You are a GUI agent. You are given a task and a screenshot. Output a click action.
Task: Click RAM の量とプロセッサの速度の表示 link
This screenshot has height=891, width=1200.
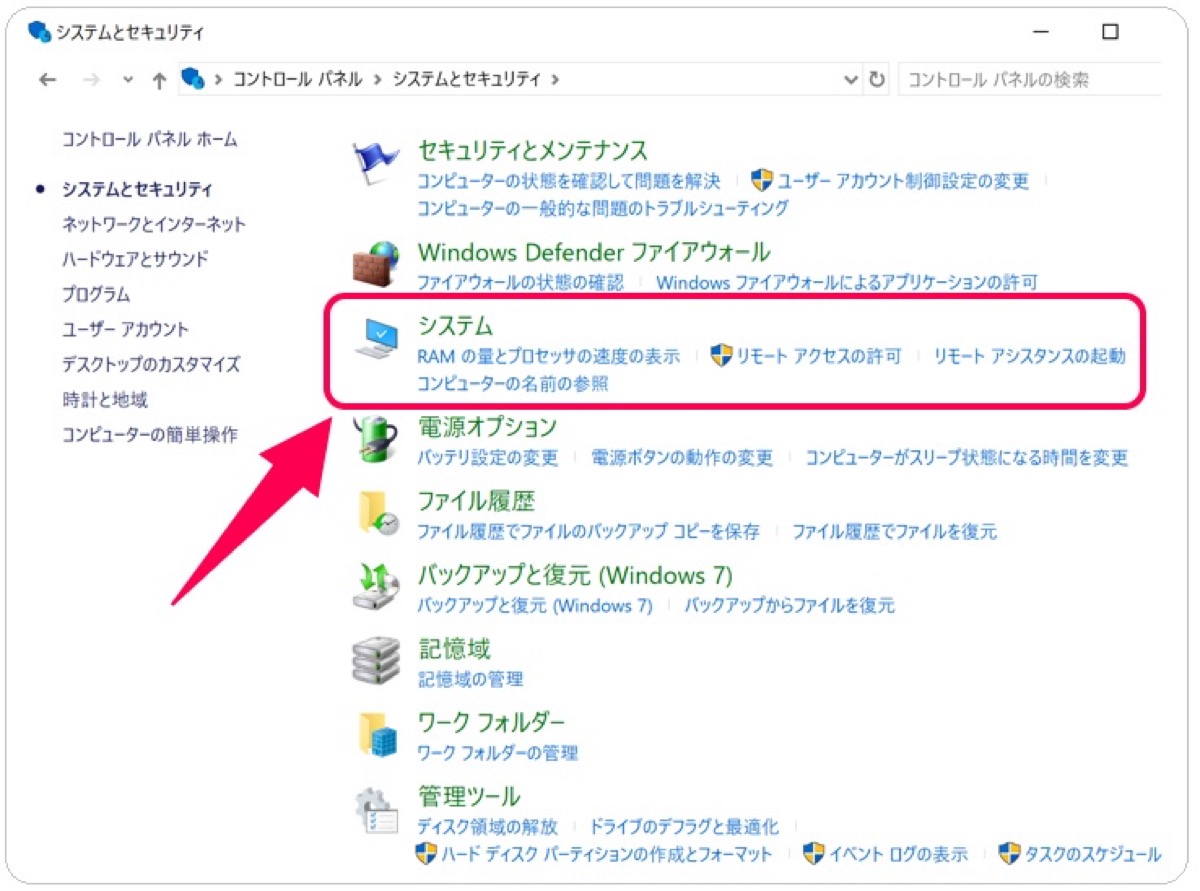pos(548,356)
